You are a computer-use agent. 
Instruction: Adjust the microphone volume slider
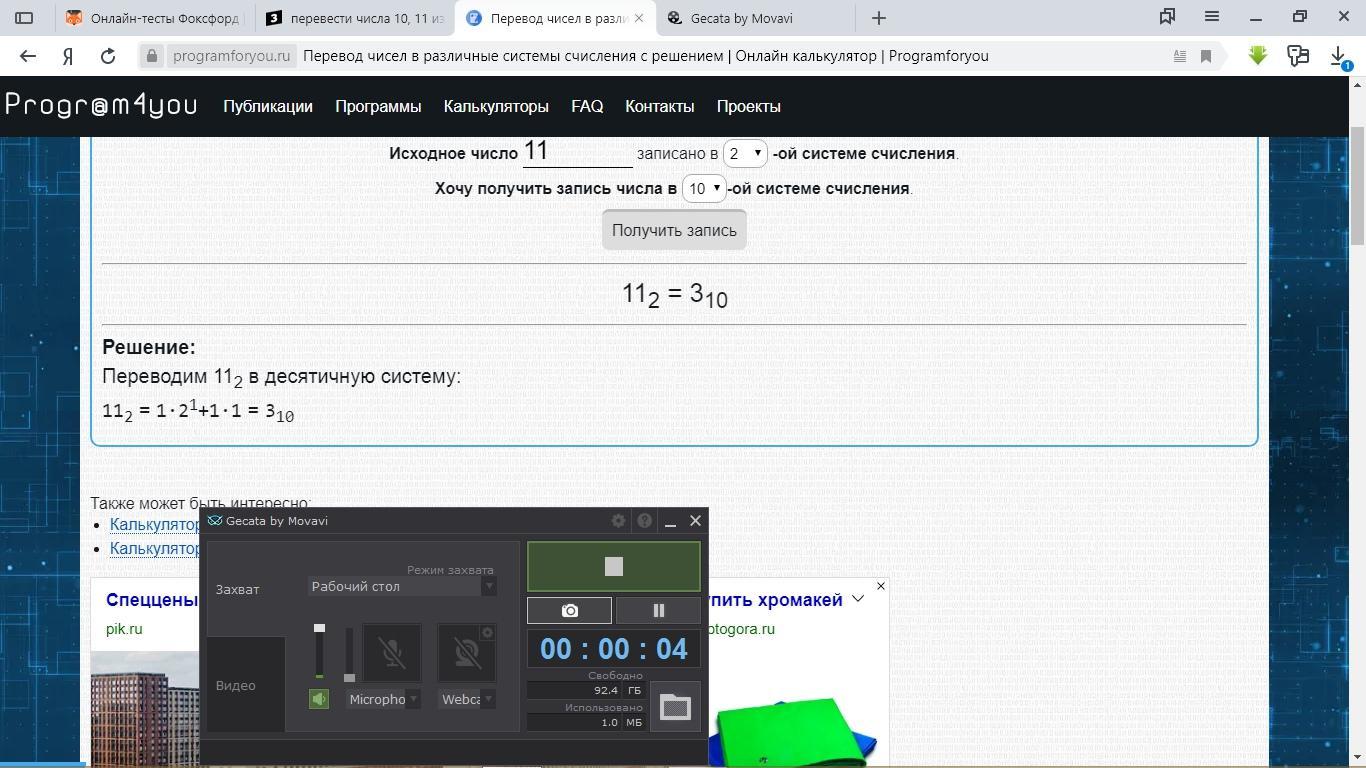point(349,654)
